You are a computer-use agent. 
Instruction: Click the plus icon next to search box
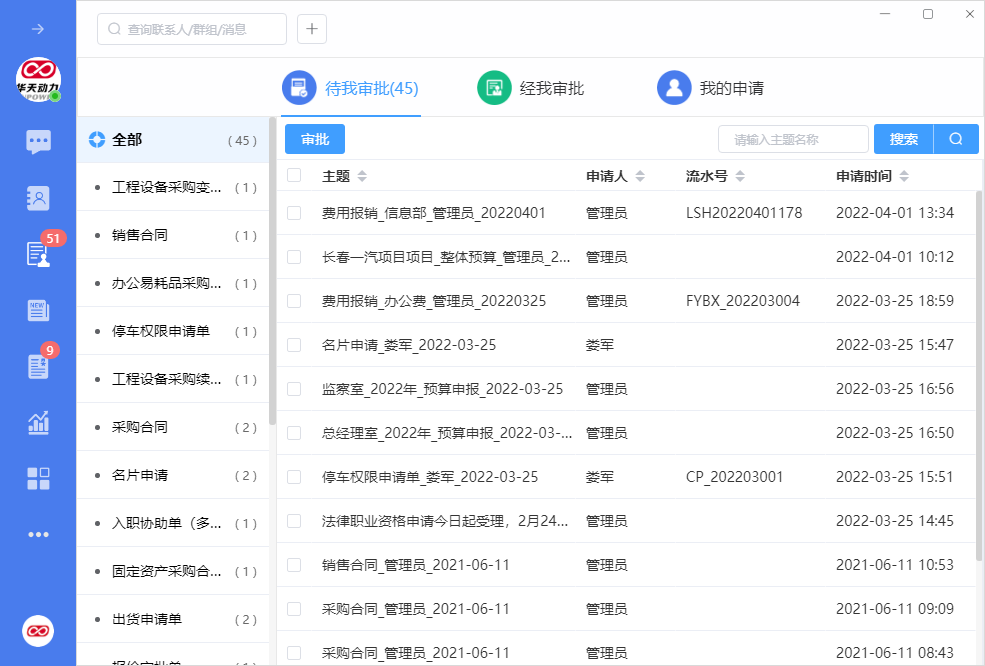(x=311, y=29)
